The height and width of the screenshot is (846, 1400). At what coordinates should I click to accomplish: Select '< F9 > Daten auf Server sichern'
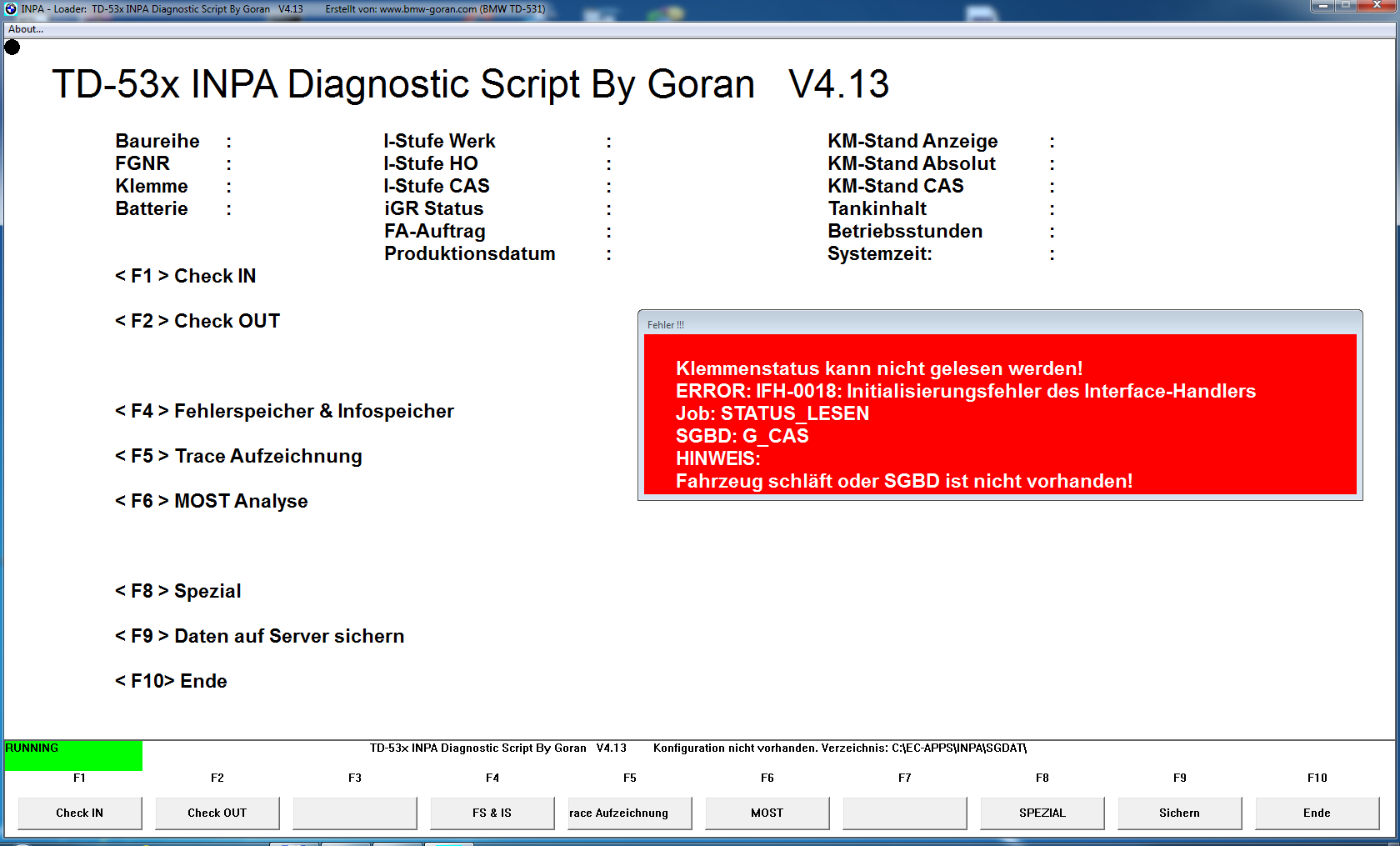pos(259,636)
